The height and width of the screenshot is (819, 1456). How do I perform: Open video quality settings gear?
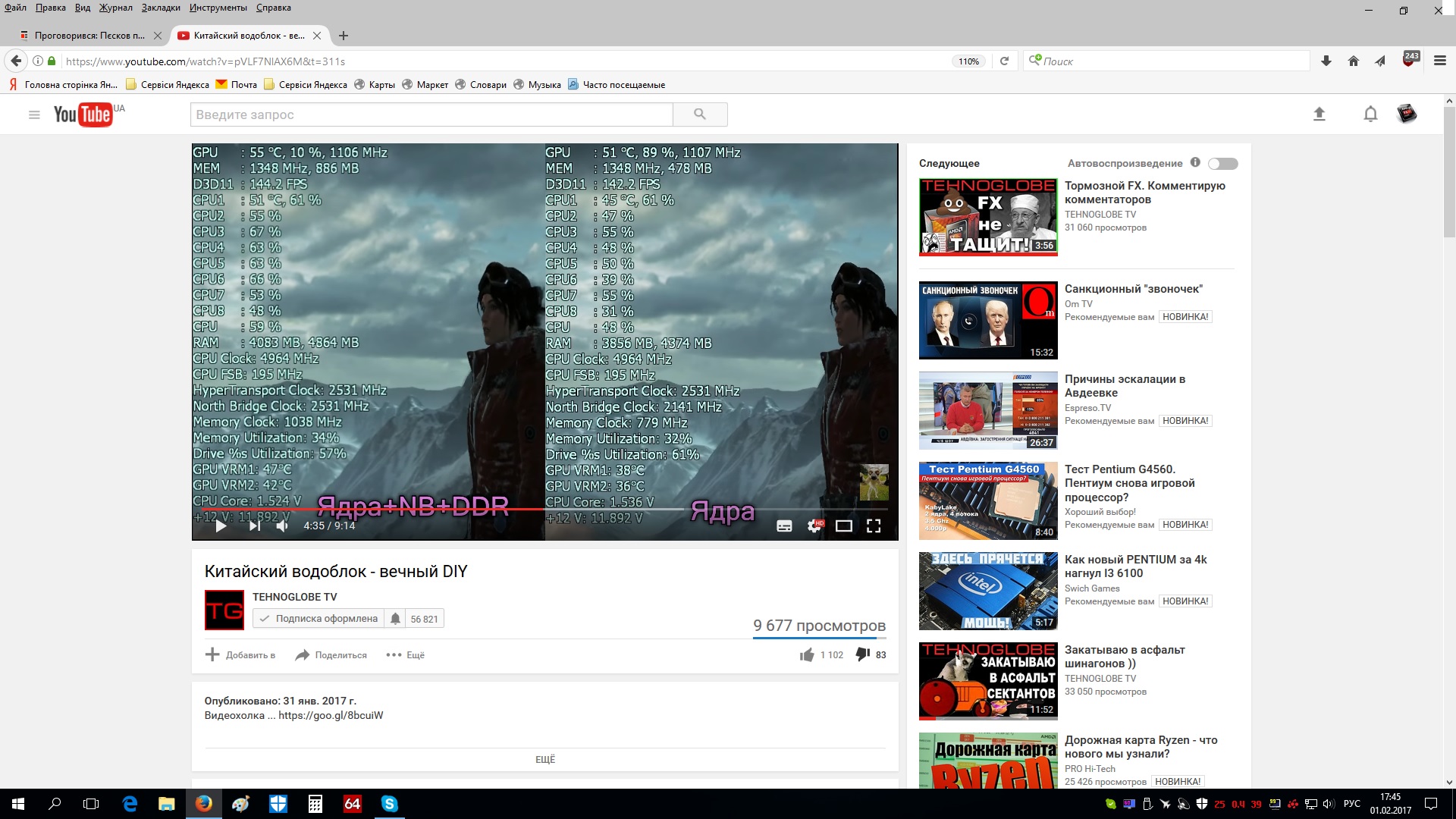[x=814, y=526]
